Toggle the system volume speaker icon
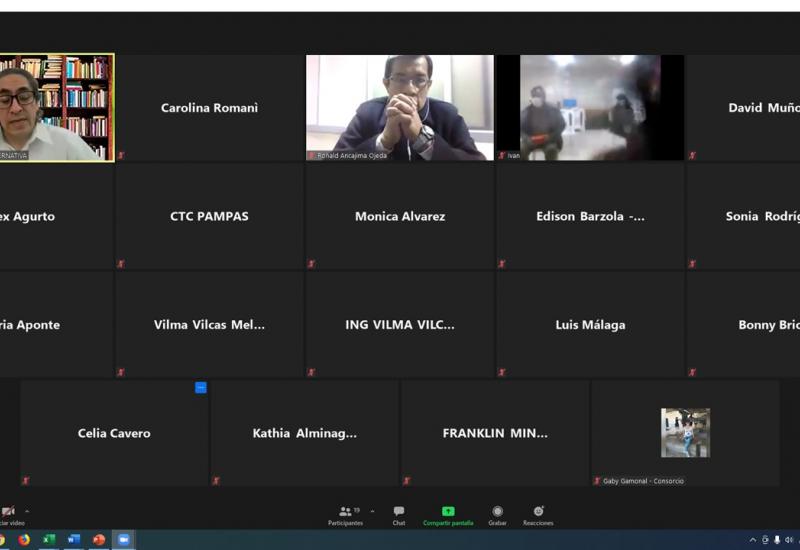This screenshot has height=550, width=800. (789, 540)
